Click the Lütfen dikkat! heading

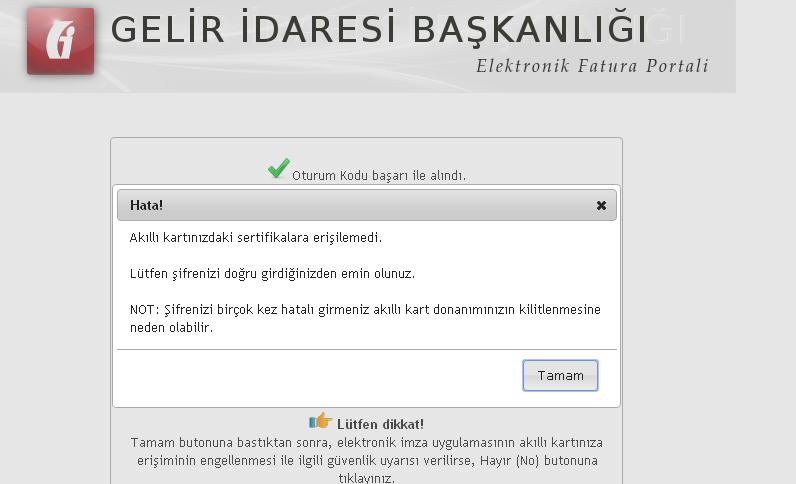click(x=380, y=424)
